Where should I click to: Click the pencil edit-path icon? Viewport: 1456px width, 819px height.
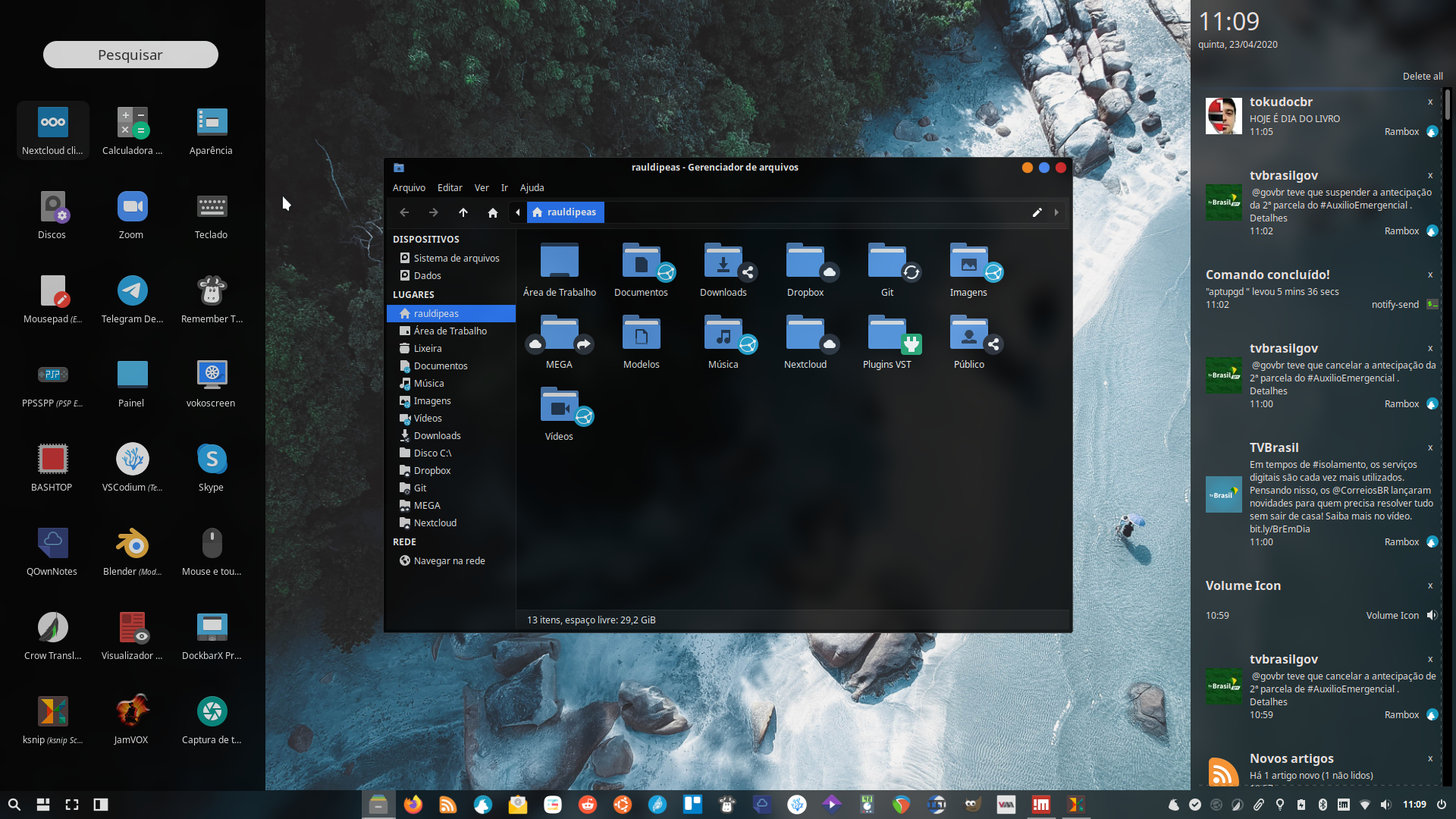click(x=1037, y=212)
